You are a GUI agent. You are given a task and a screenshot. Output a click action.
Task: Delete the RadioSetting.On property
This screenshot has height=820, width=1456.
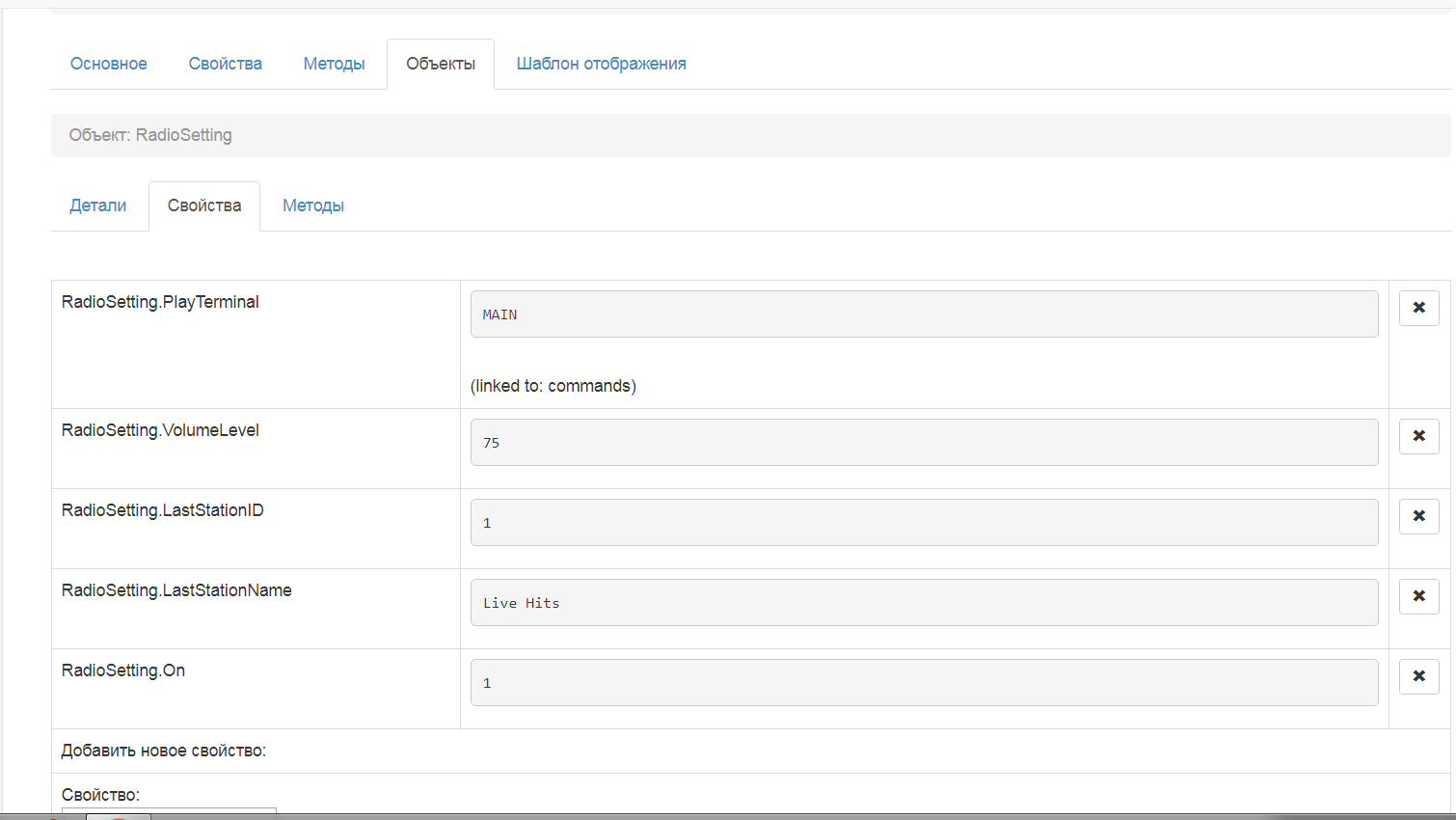pos(1418,676)
